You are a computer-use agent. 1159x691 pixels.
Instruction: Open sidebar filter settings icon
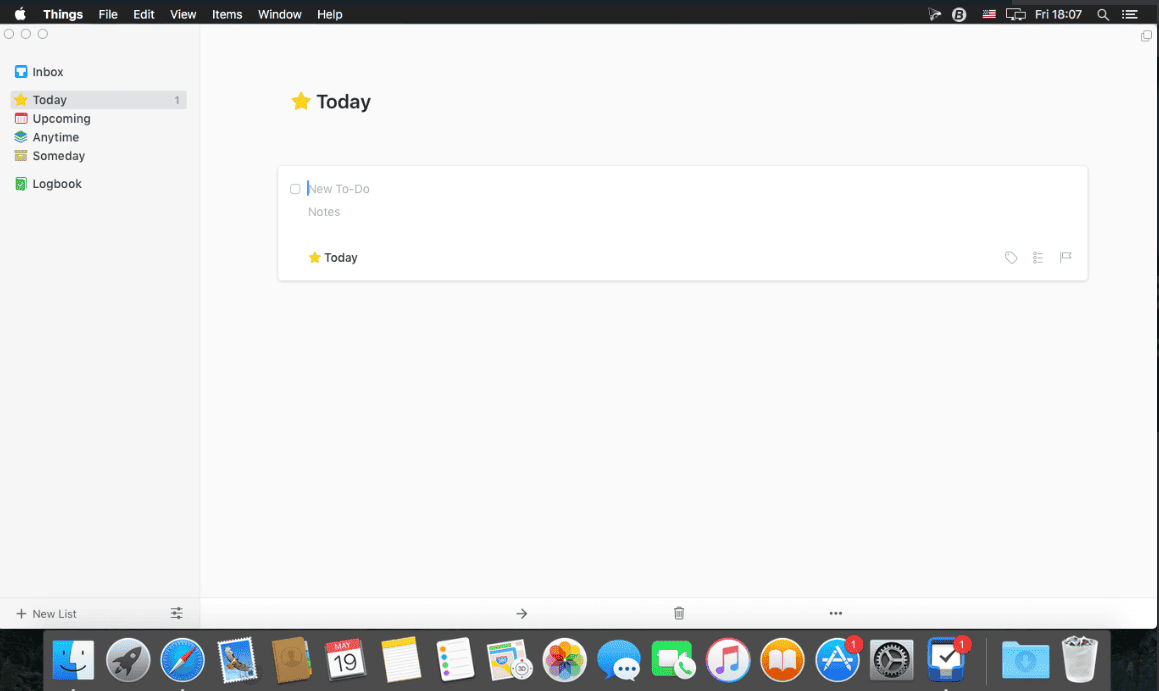(x=177, y=613)
